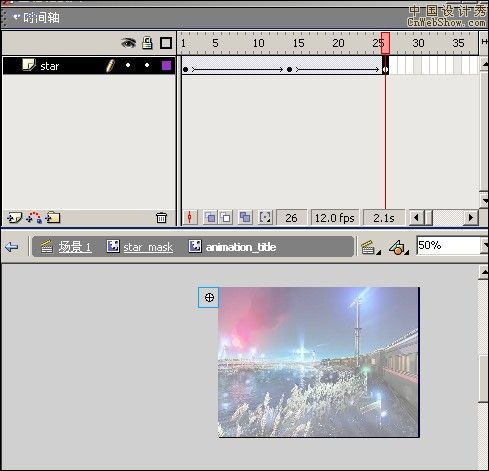
Task: Insert a new layer with the add layer icon
Action: 14,218
